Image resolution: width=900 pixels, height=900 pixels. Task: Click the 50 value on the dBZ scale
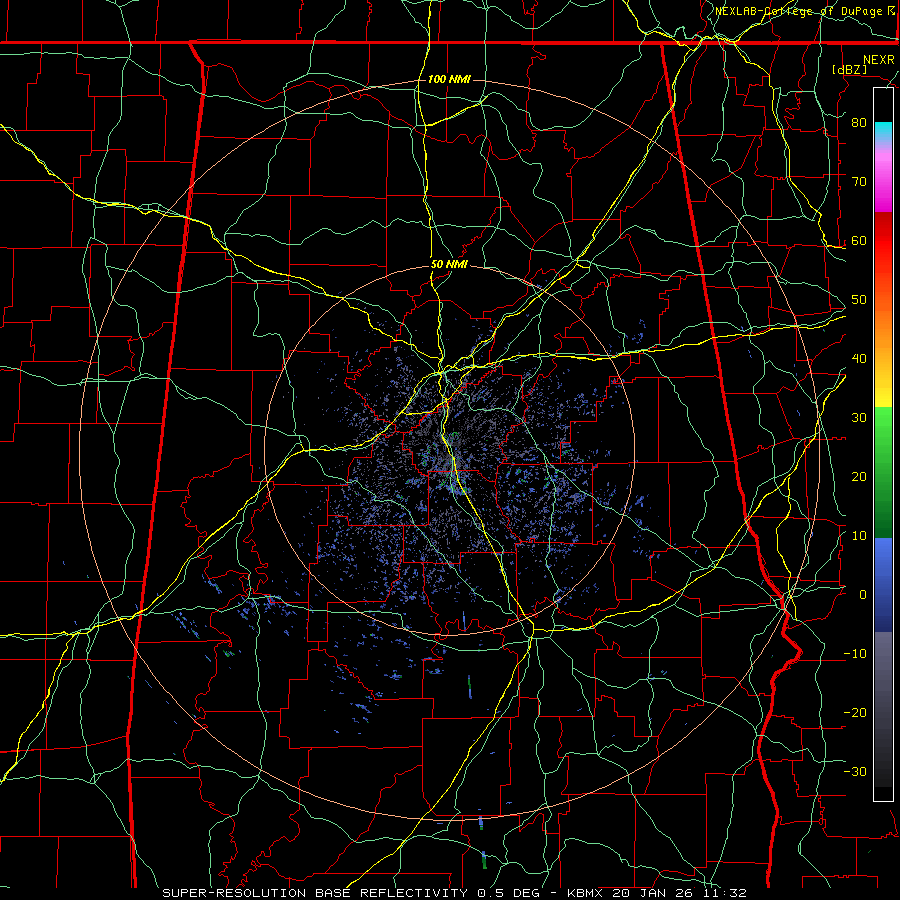[x=859, y=300]
